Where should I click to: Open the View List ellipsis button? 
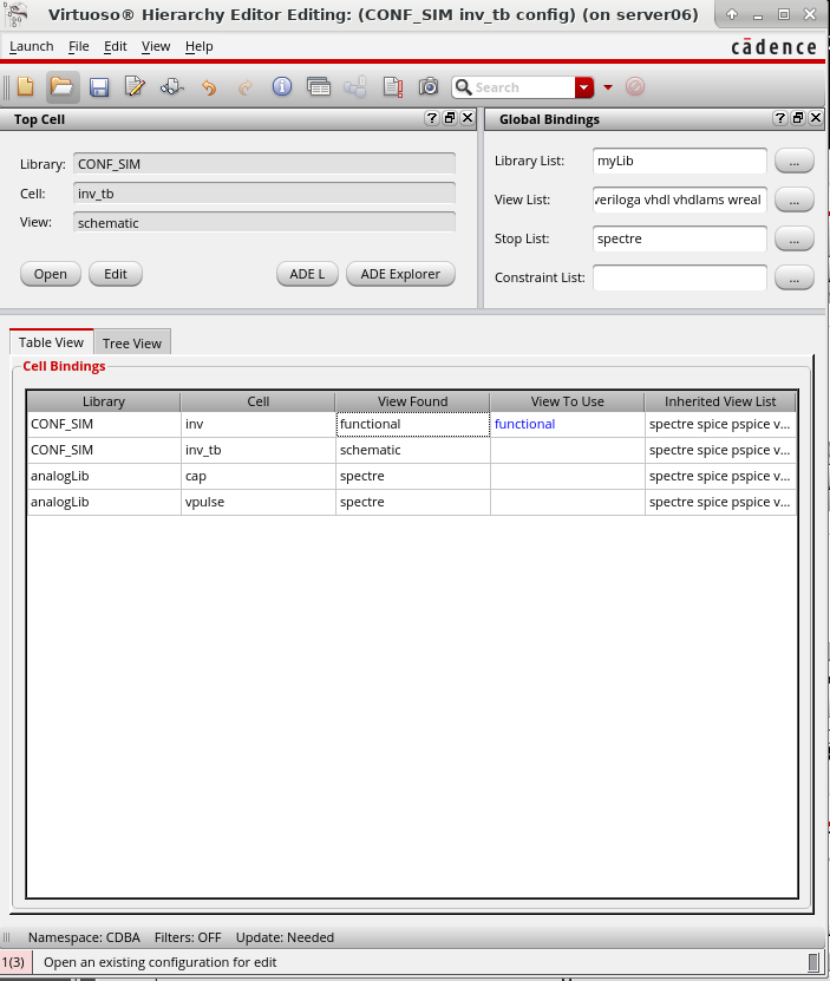coord(794,200)
